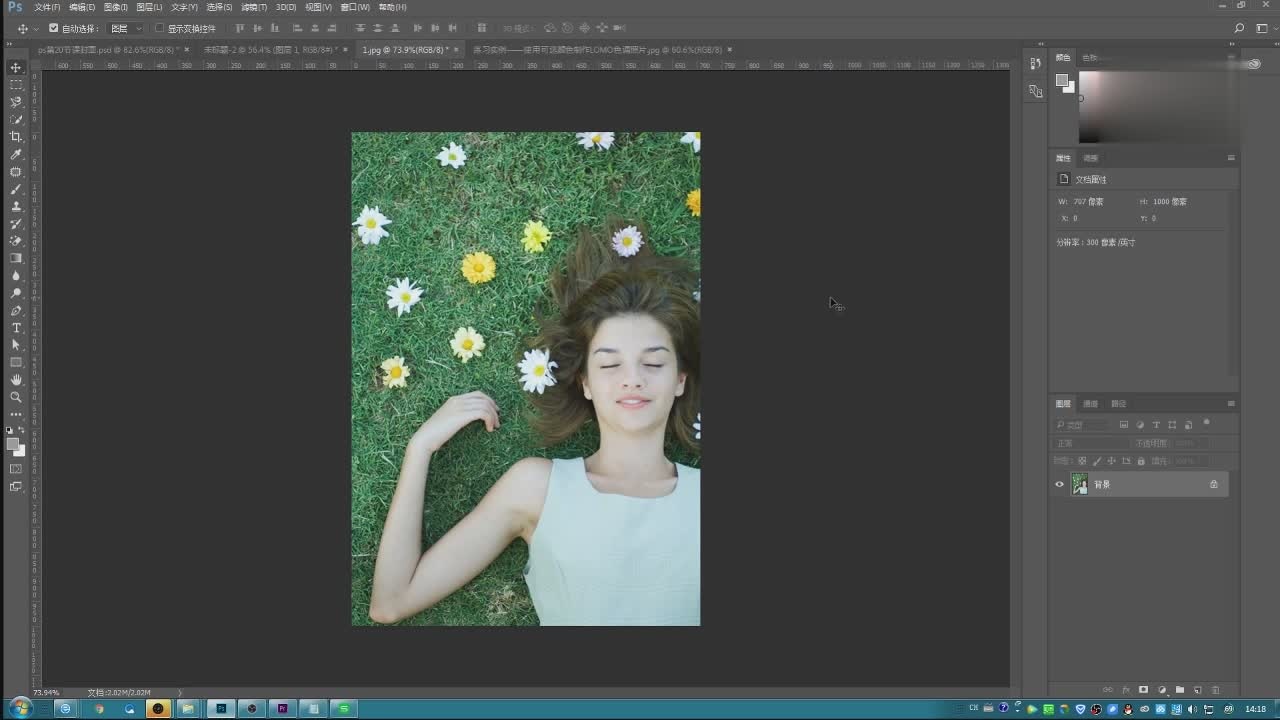
Task: Select the Clone Stamp tool
Action: pos(16,206)
